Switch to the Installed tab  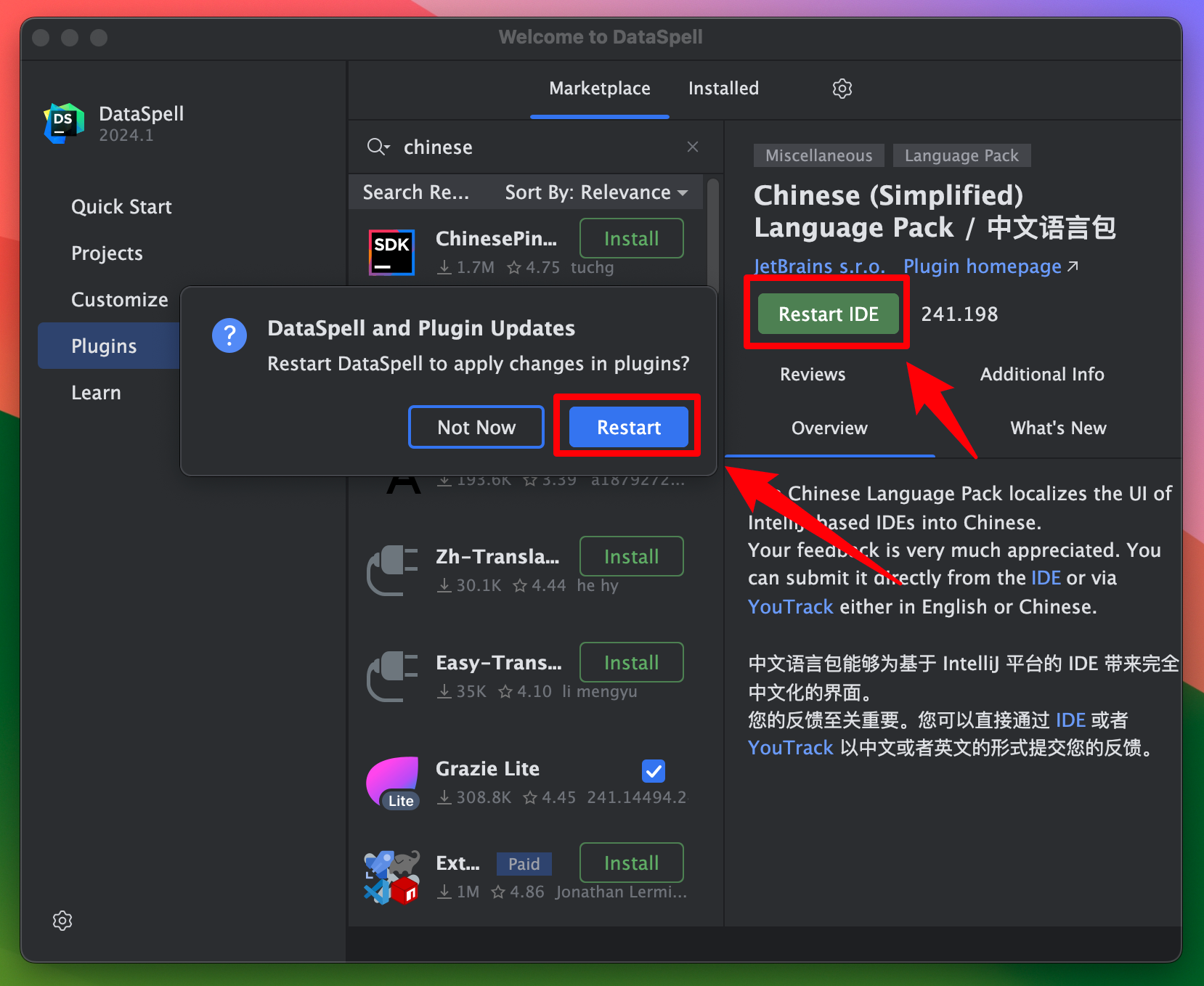[723, 89]
